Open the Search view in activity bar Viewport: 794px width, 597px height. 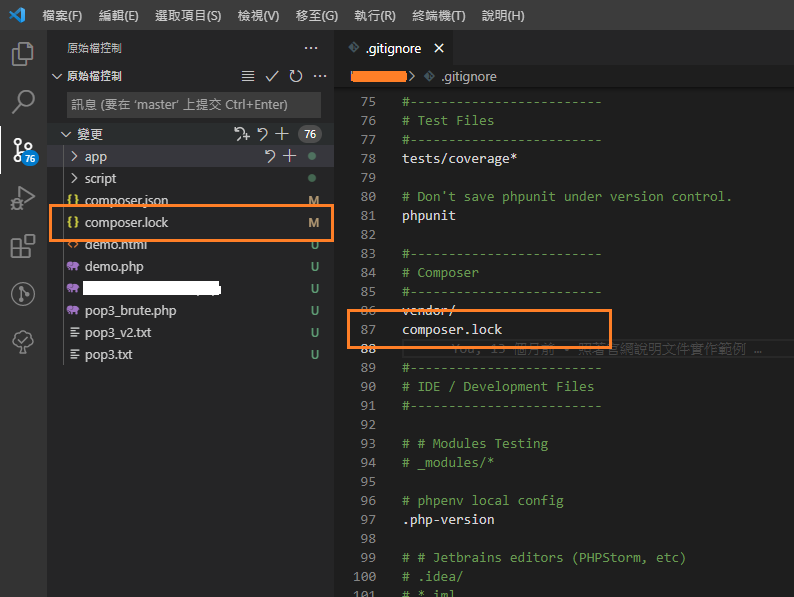coord(23,102)
